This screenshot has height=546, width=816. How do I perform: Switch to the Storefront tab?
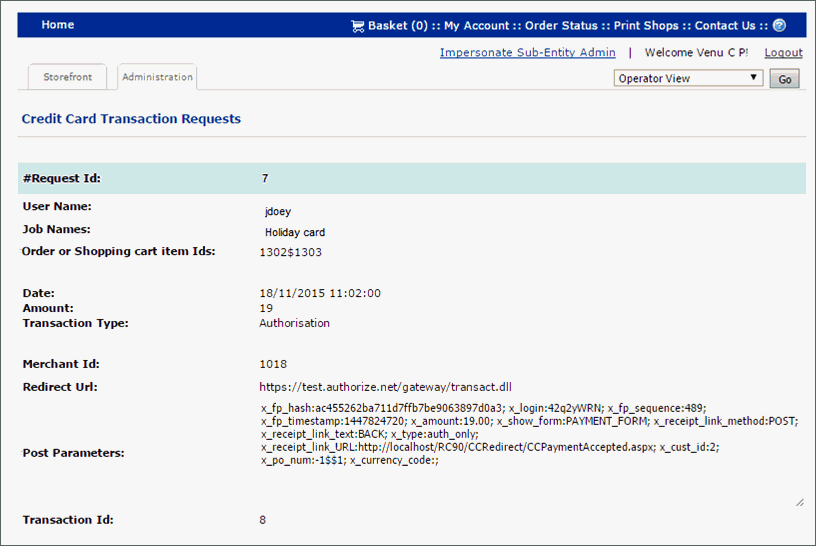[68, 77]
